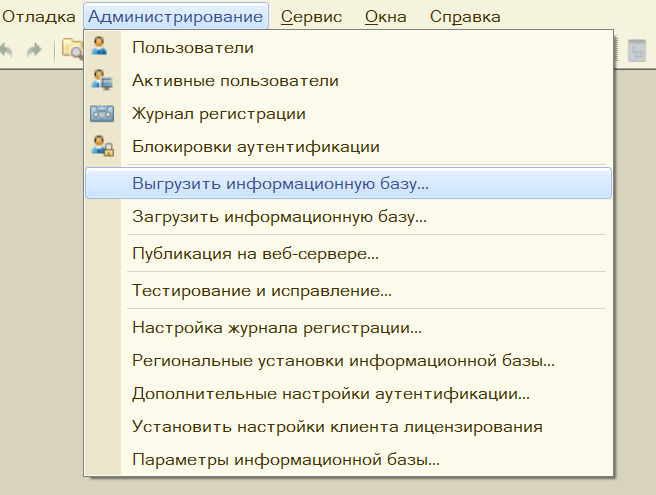The image size is (656, 495).
Task: Open Настройка журнала регистрации
Action: coord(348,327)
